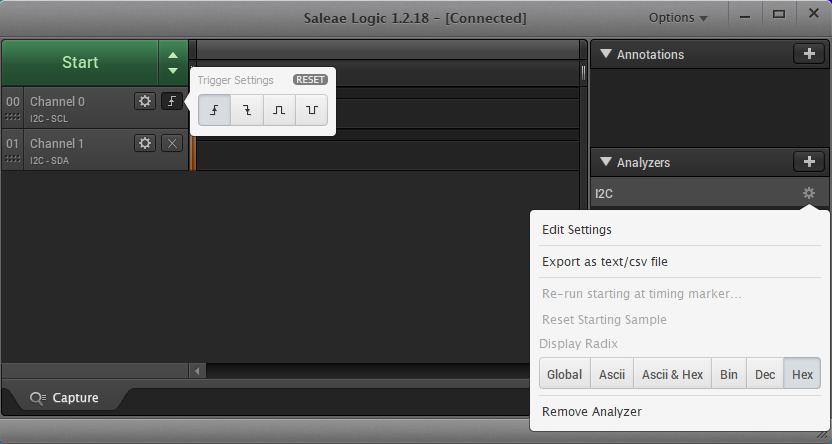Screen dimensions: 832x444
Task: Open capture options arrows beside Start
Action: pos(173,62)
